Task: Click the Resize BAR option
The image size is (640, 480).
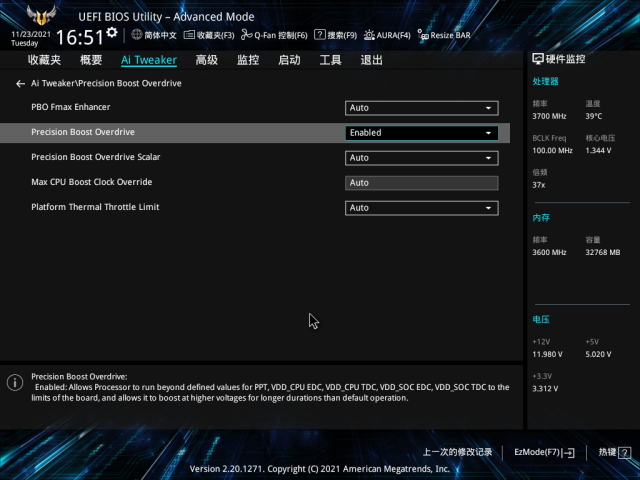Action: click(x=444, y=35)
